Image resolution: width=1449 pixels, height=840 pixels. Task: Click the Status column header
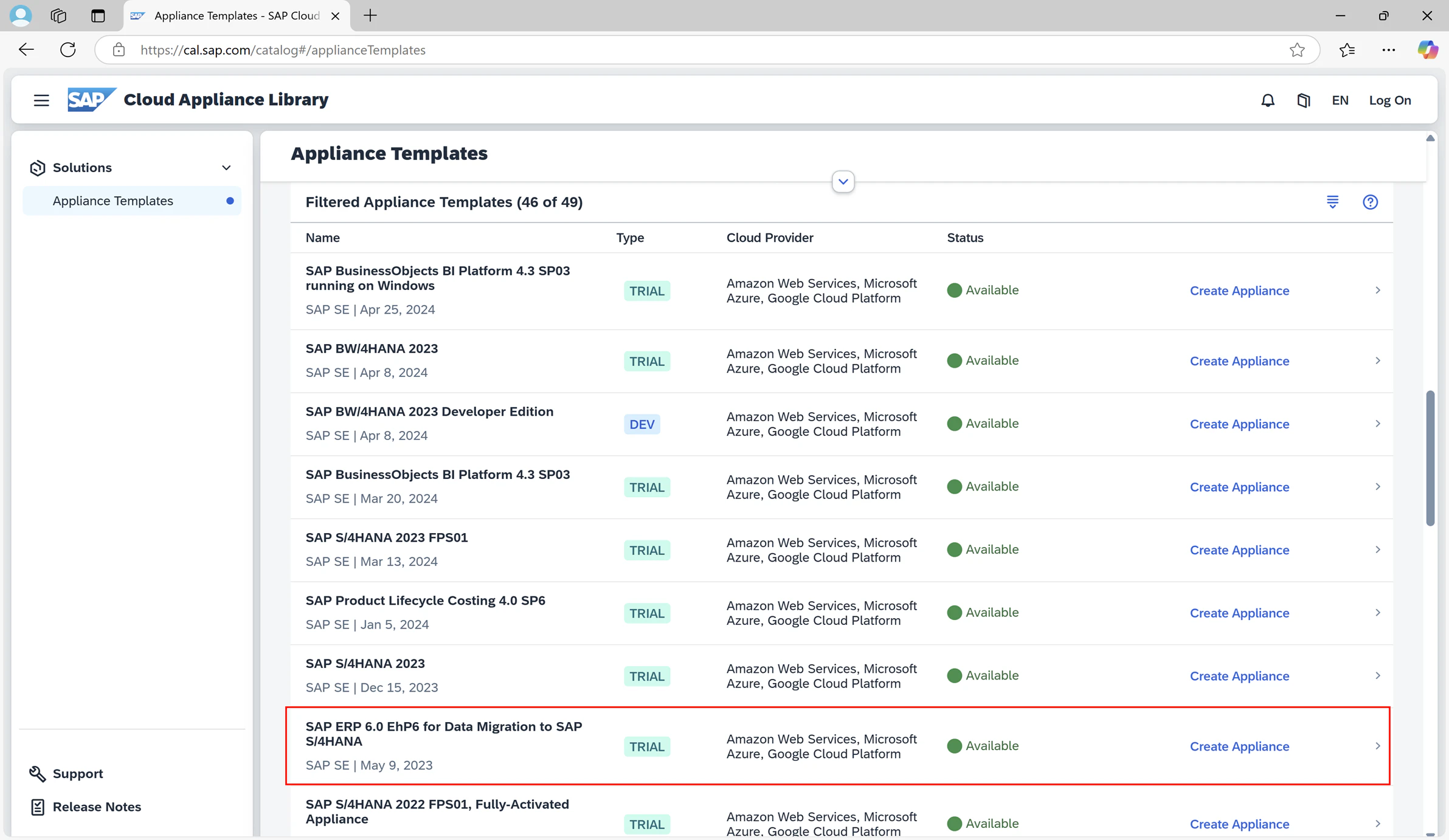(965, 238)
